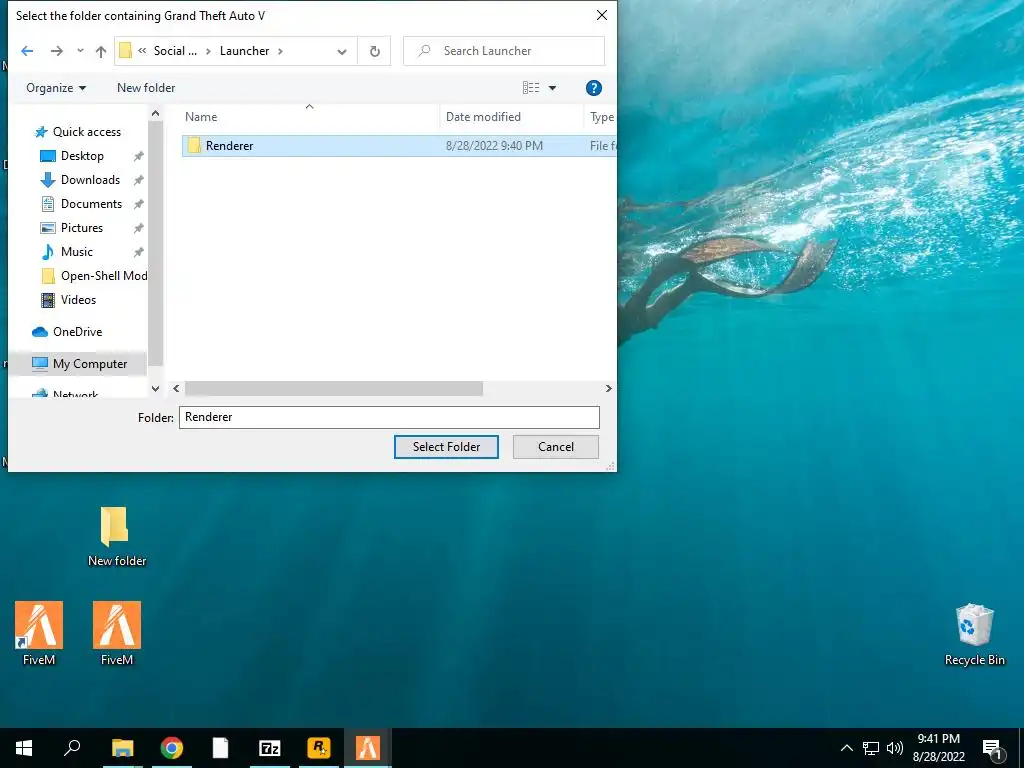
Task: Close the Select folder dialog window
Action: pos(602,15)
